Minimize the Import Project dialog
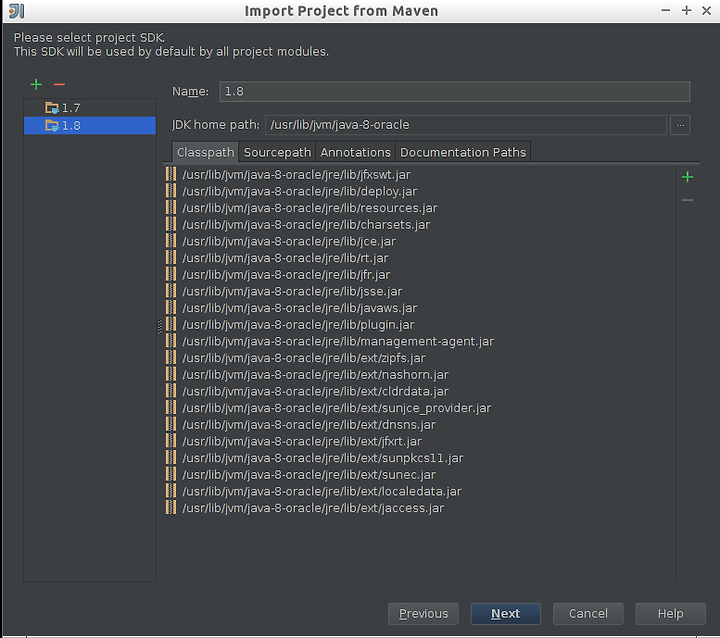 click(x=665, y=11)
